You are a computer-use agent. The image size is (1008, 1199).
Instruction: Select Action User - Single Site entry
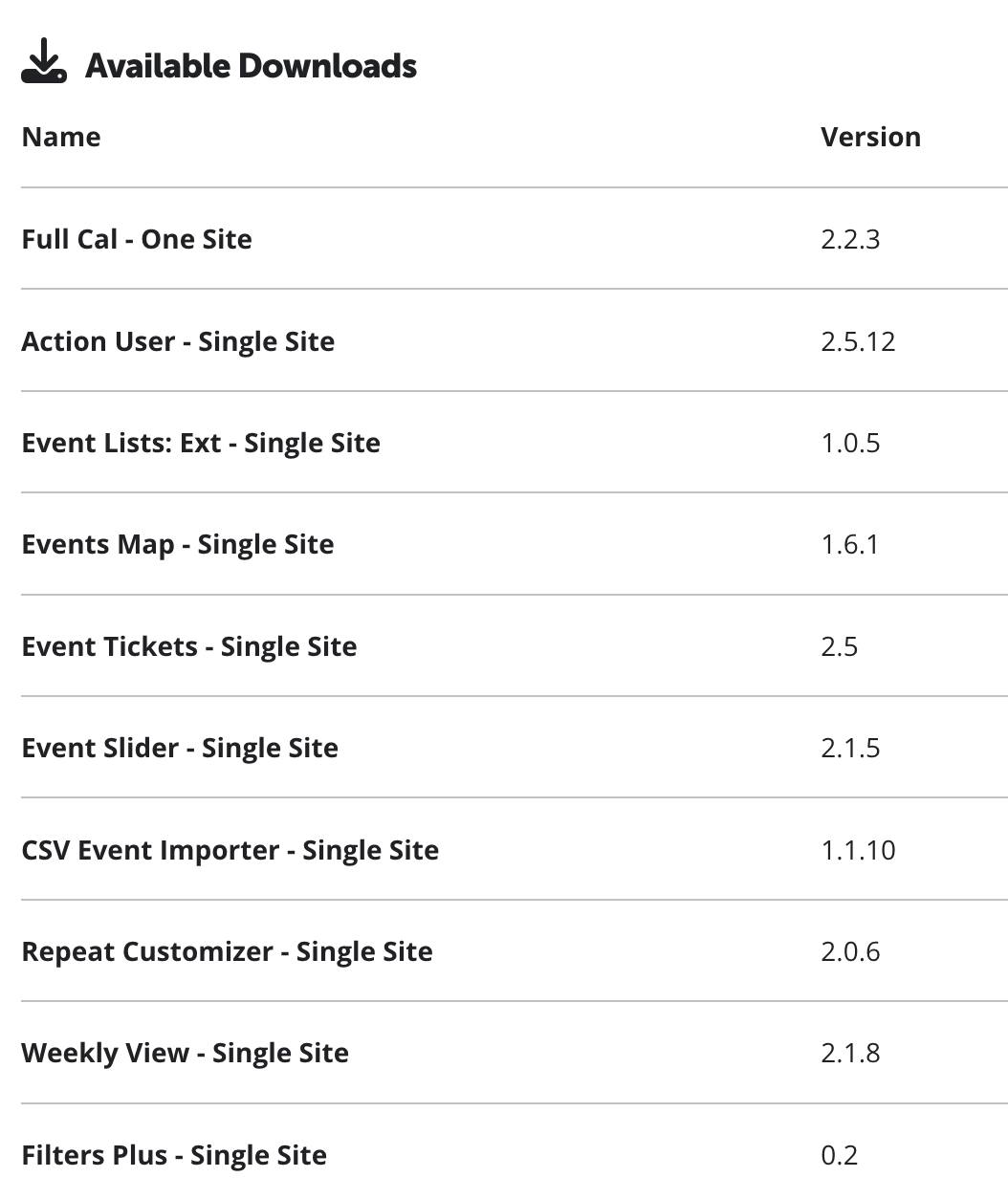pos(178,341)
